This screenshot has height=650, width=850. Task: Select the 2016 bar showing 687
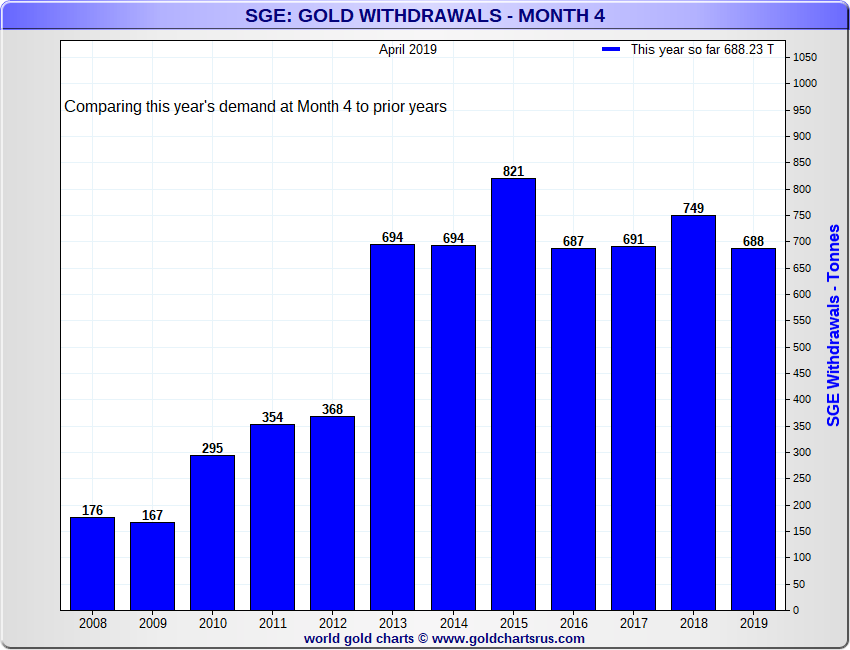tap(574, 429)
